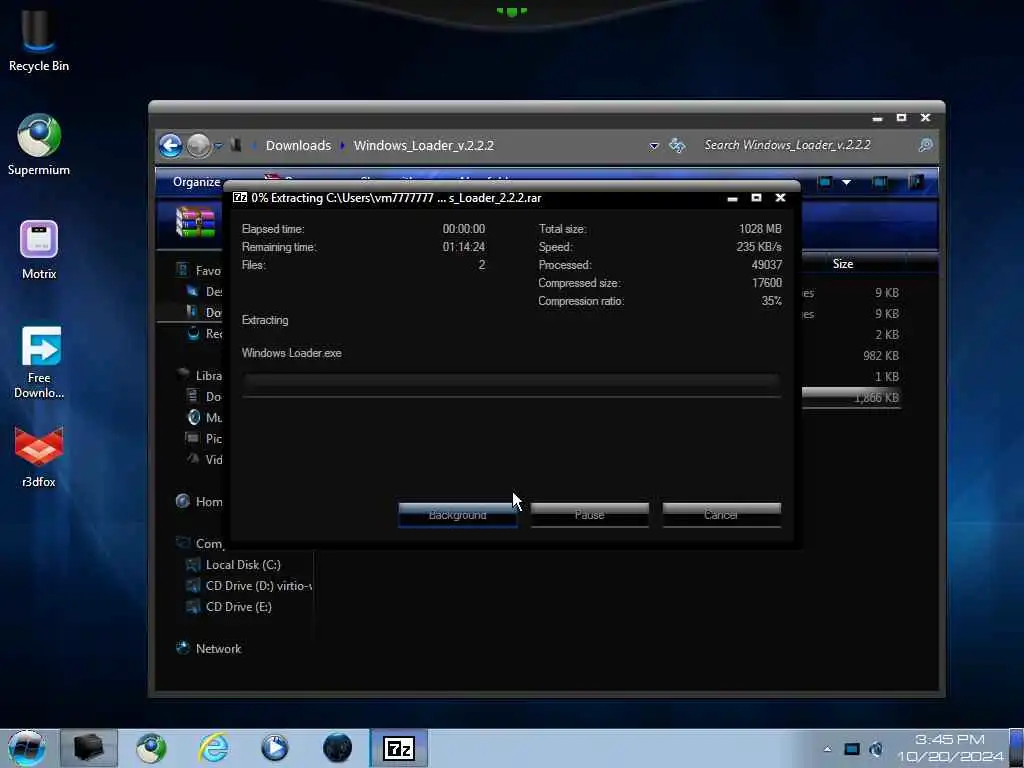This screenshot has height=768, width=1024.
Task: Minimize the 7-Zip extracting dialog
Action: point(732,198)
